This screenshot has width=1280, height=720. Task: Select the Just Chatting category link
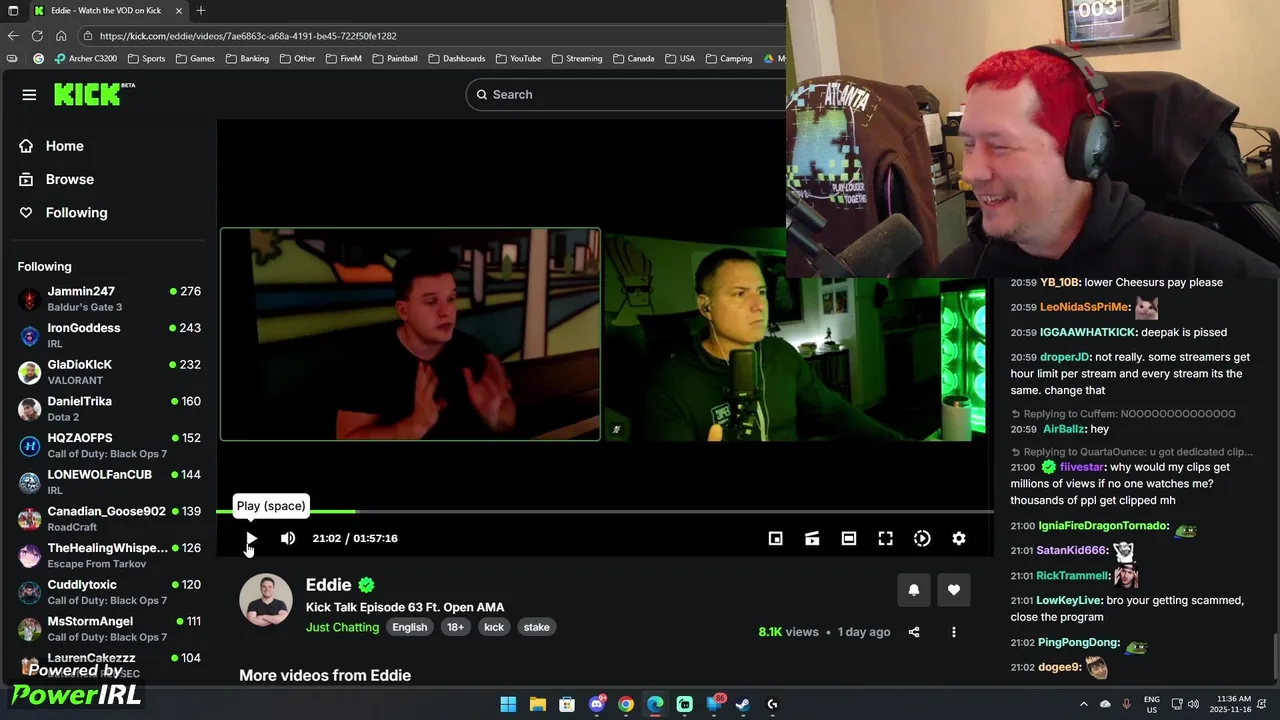click(342, 627)
